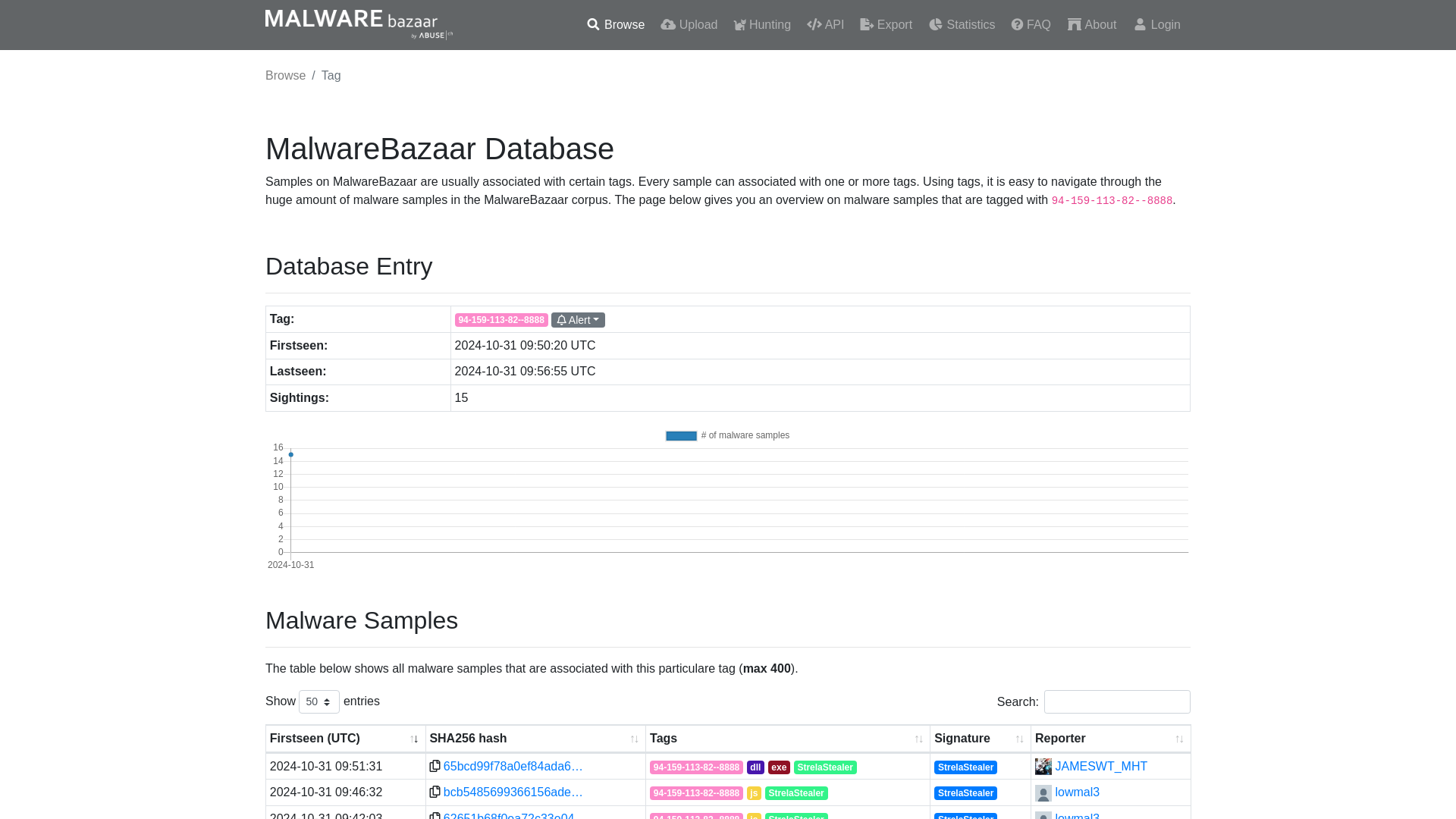Click green StrelaStealer tag in 09:46:32 row
Screen dimensions: 1456x819
click(x=796, y=793)
